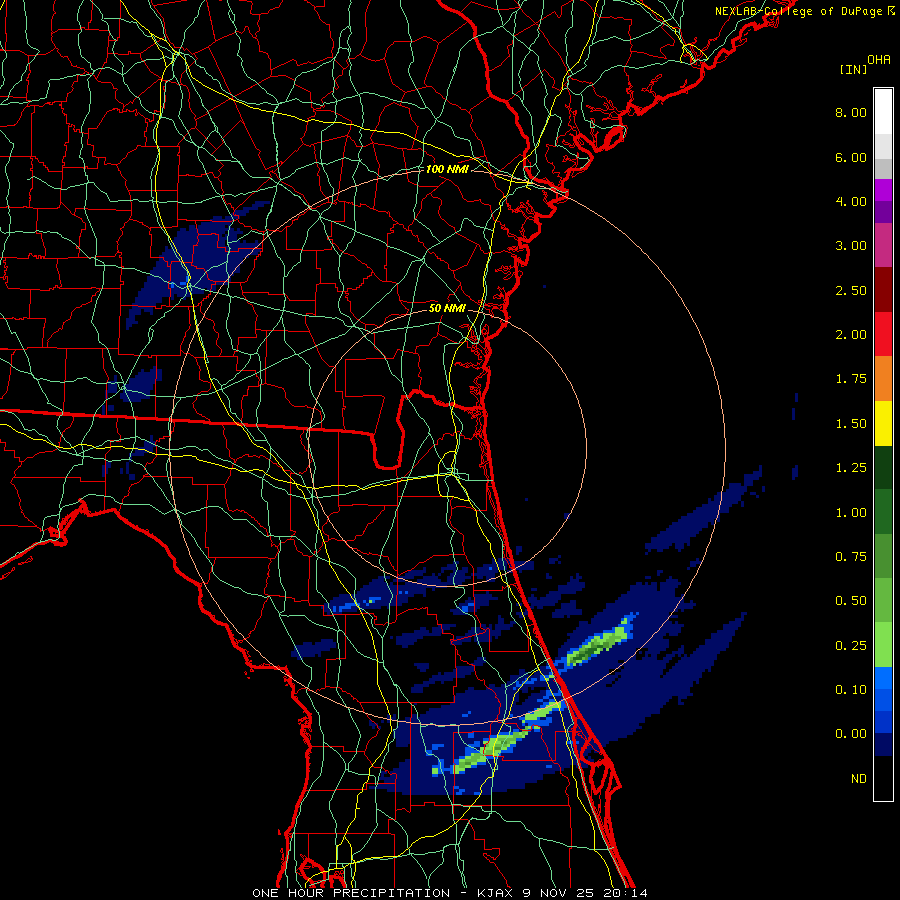Click the 1.00 legend value
The width and height of the screenshot is (900, 900).
pos(851,513)
